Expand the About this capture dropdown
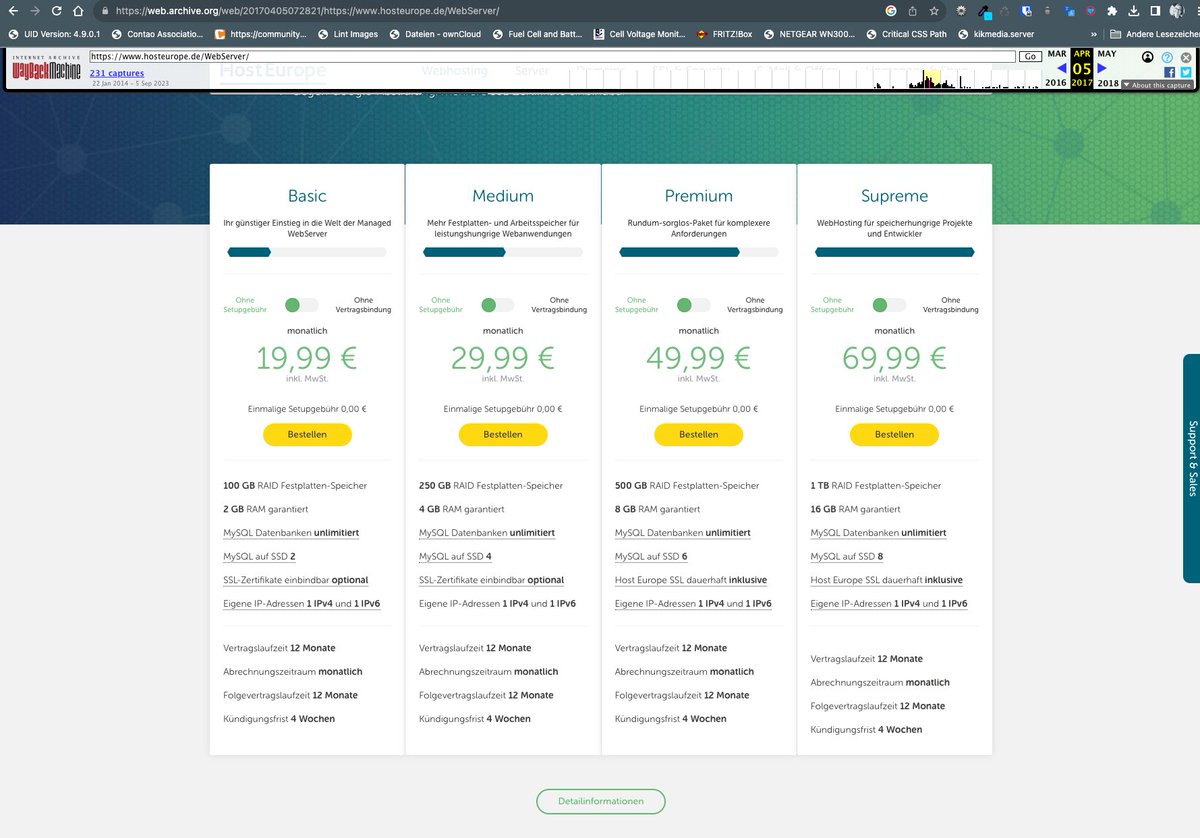Image resolution: width=1200 pixels, height=838 pixels. coord(1156,85)
